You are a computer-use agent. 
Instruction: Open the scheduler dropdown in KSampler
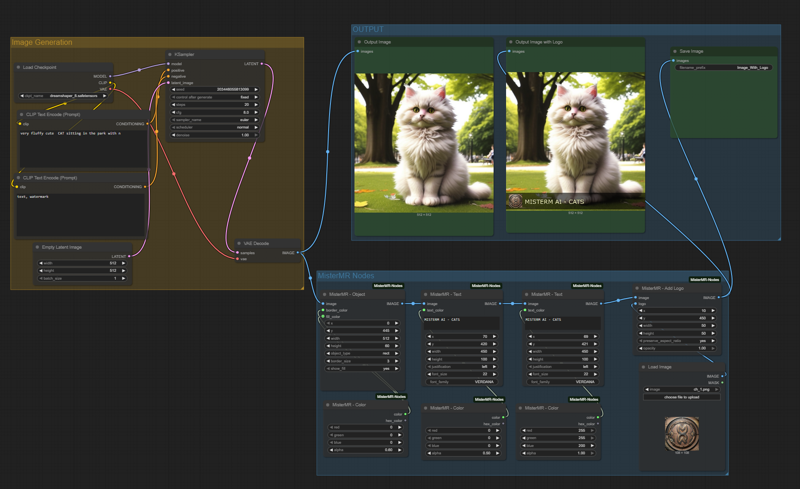pos(214,127)
